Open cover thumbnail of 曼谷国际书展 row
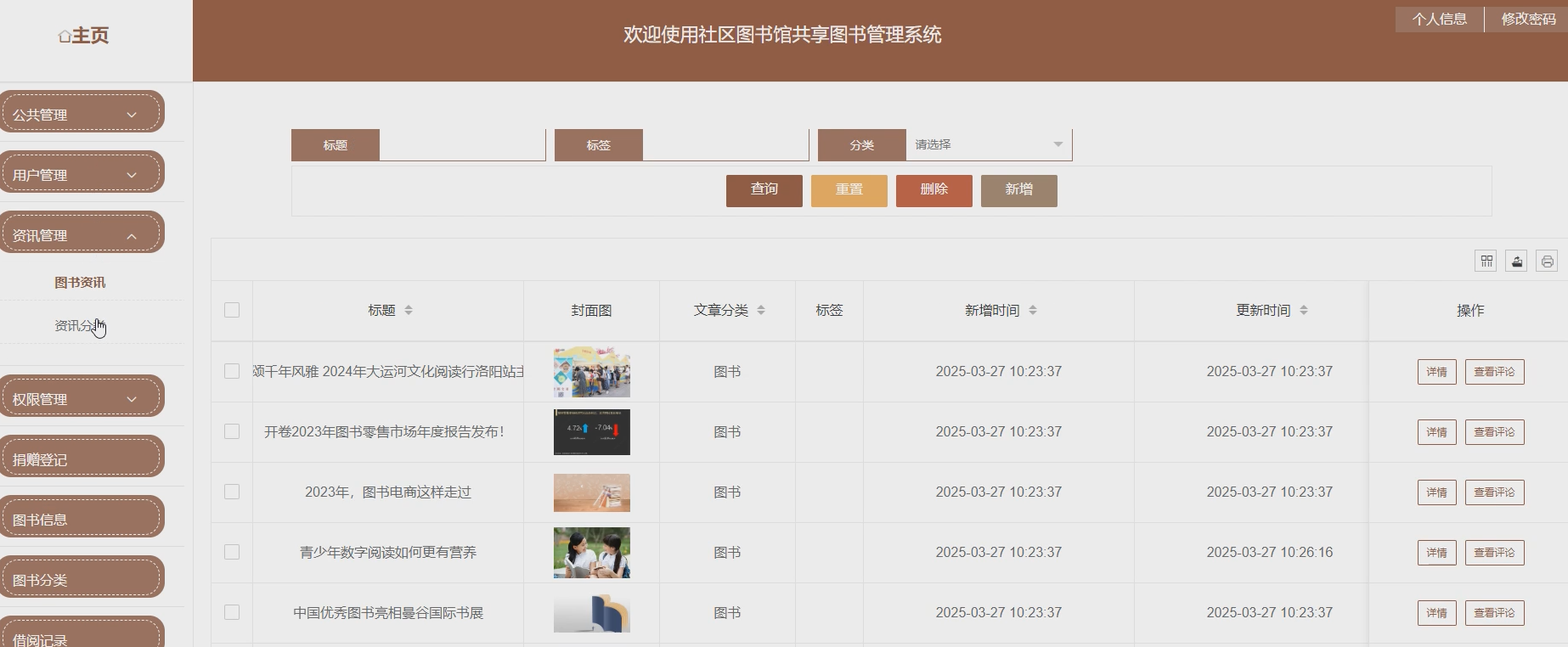The height and width of the screenshot is (647, 1568). 592,613
